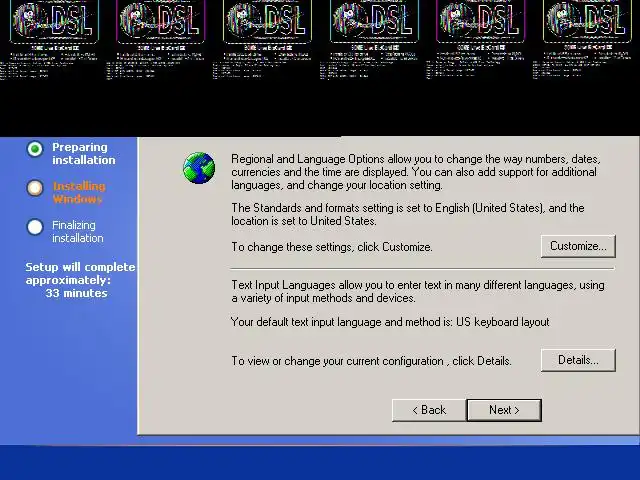Click the '33 minutes' time estimate
The image size is (640, 480).
pos(76,293)
